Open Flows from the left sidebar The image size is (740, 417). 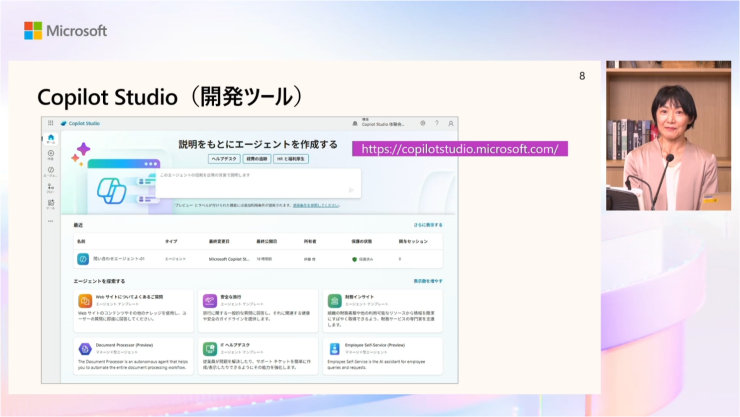click(x=50, y=188)
